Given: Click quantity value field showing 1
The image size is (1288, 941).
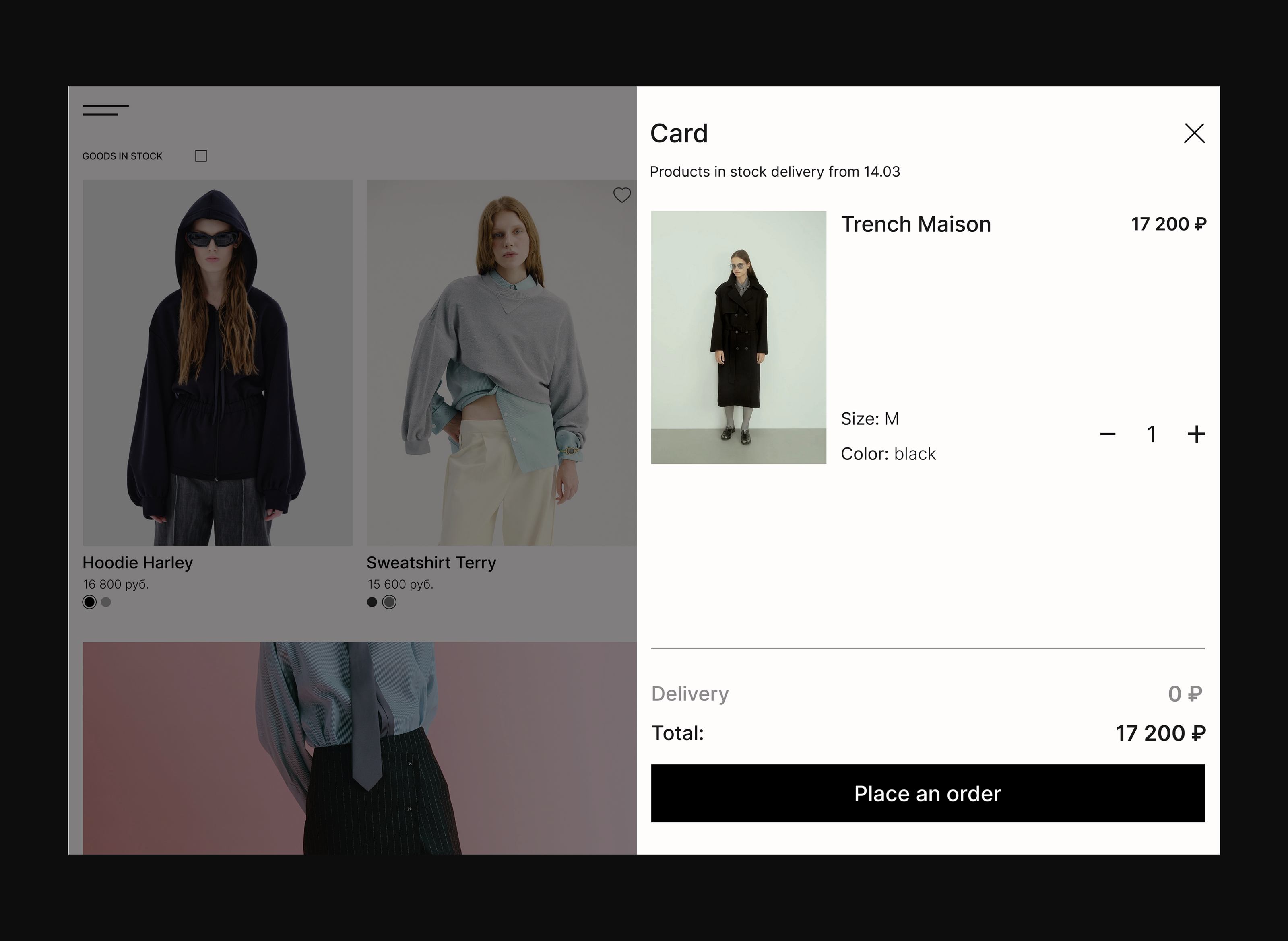Looking at the screenshot, I should [x=1151, y=434].
